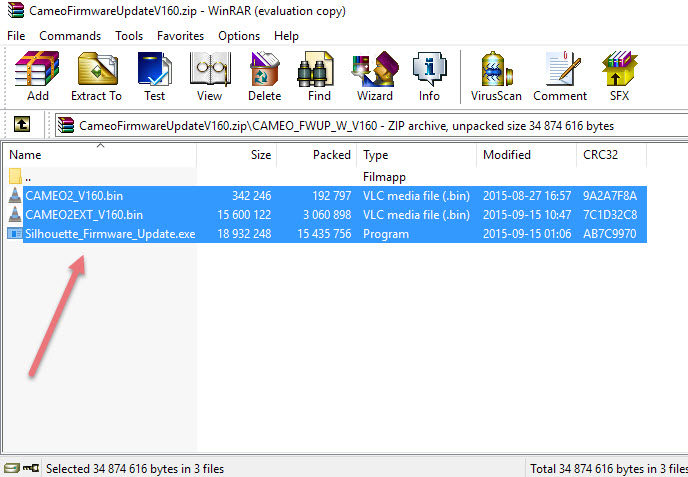Image resolution: width=688 pixels, height=477 pixels.
Task: Click the key icon in status bar
Action: [31, 468]
